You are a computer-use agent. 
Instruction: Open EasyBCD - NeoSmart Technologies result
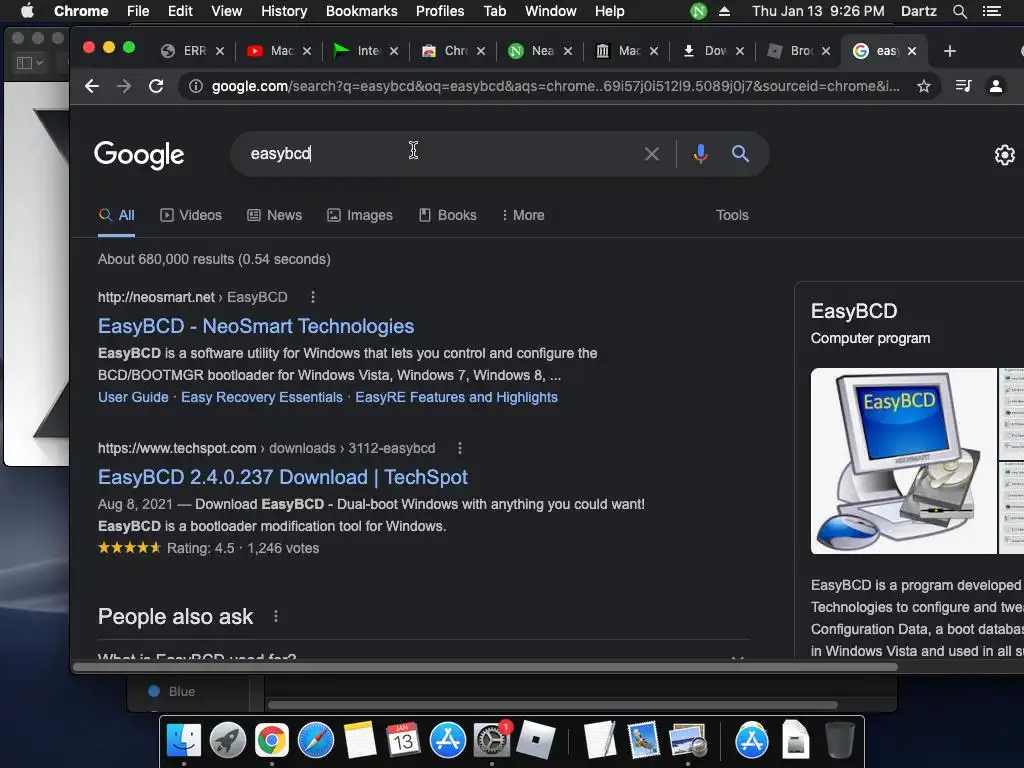256,326
